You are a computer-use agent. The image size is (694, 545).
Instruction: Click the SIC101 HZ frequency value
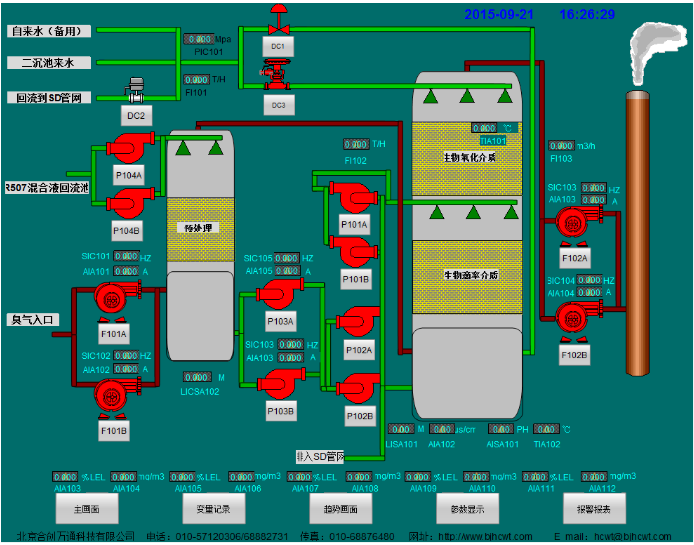point(127,256)
